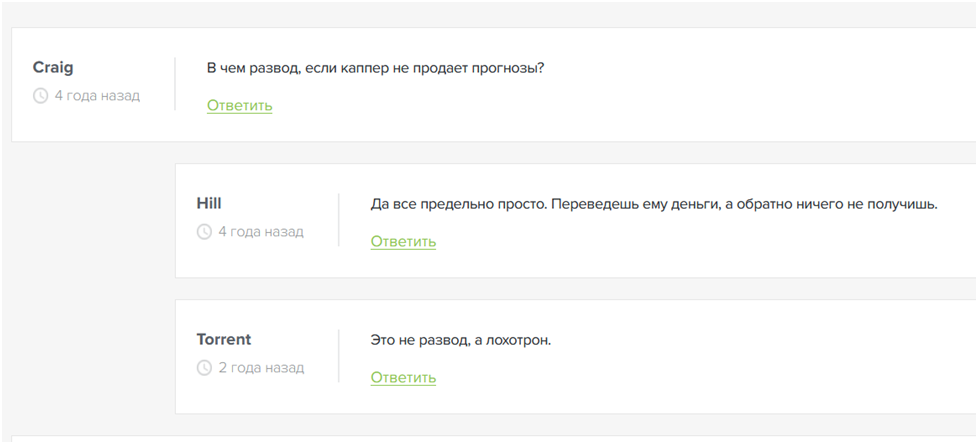Click the vertical divider in Hill's reply card

point(339,219)
